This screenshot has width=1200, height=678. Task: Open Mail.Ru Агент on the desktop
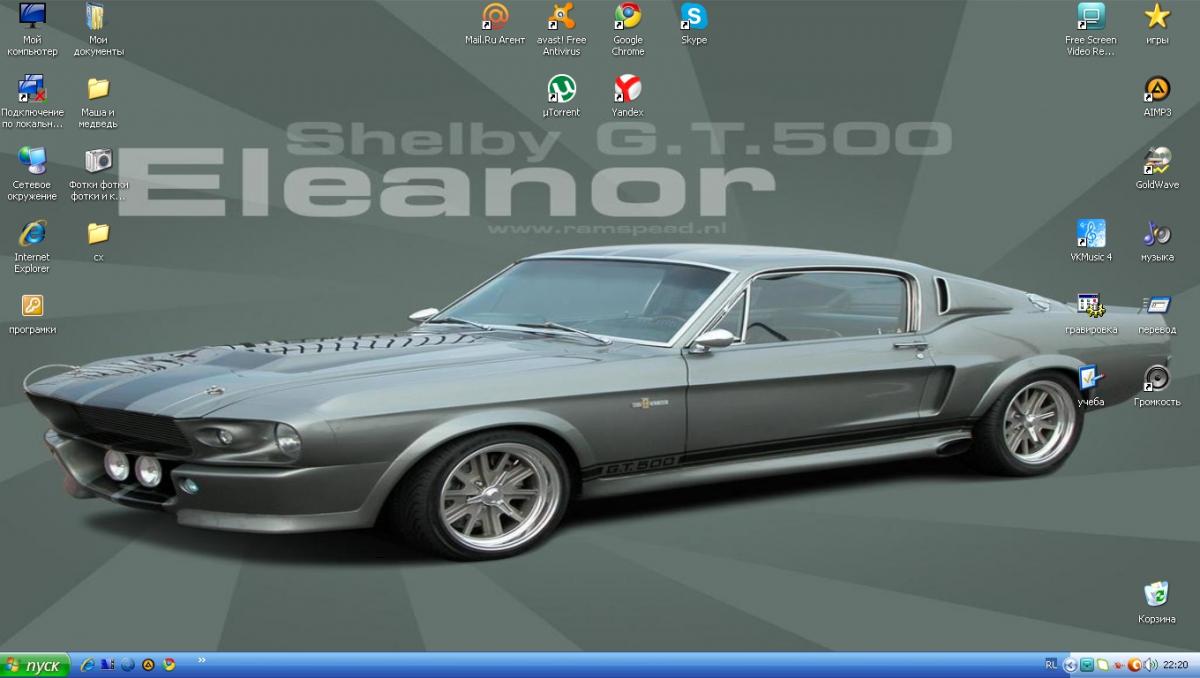pos(495,17)
